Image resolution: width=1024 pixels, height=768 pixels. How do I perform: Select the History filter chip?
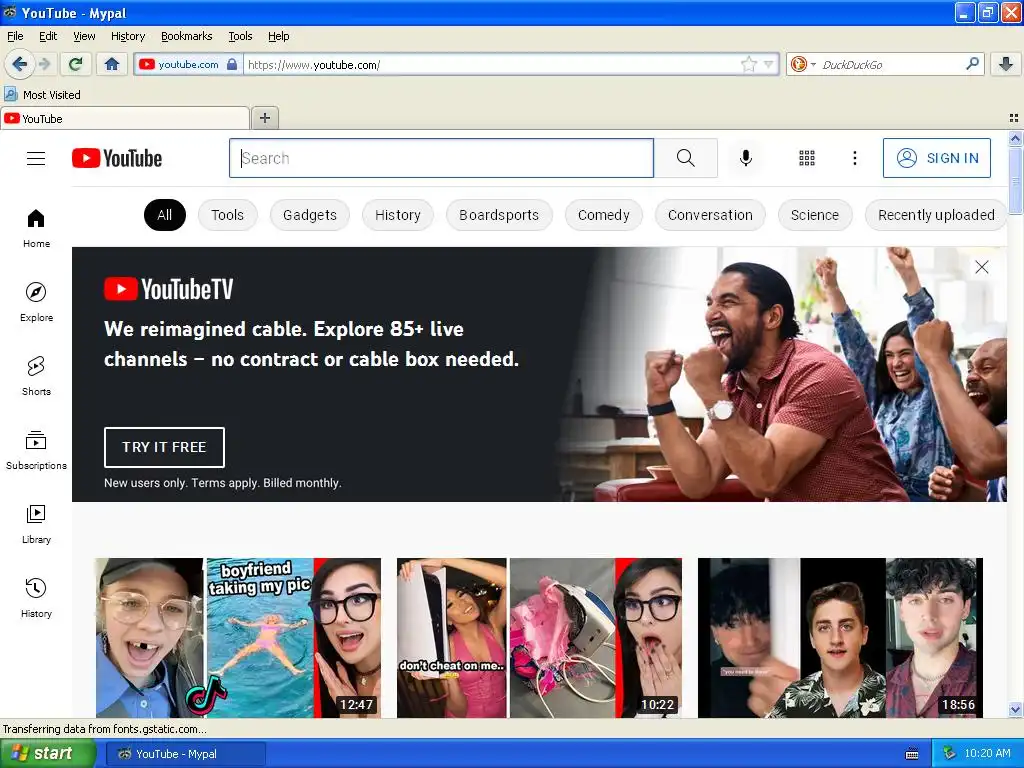(397, 215)
